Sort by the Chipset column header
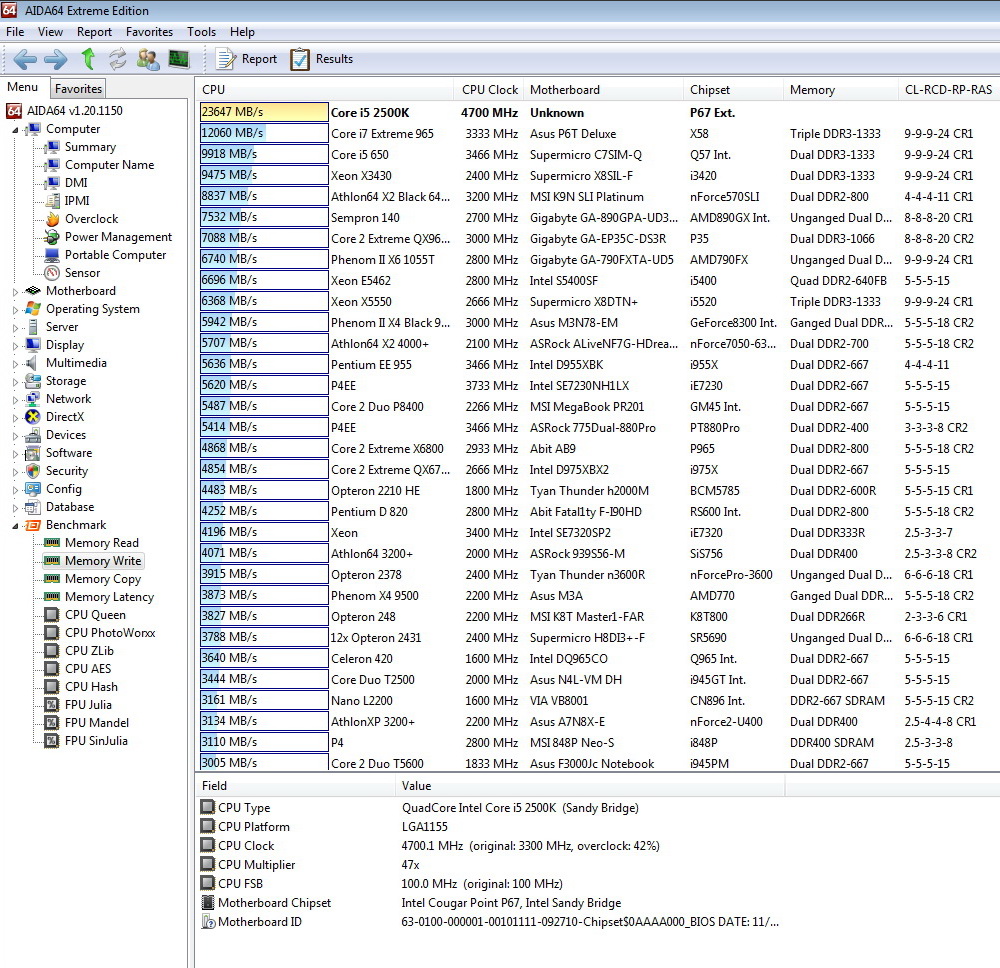The width and height of the screenshot is (1000, 968). point(734,90)
